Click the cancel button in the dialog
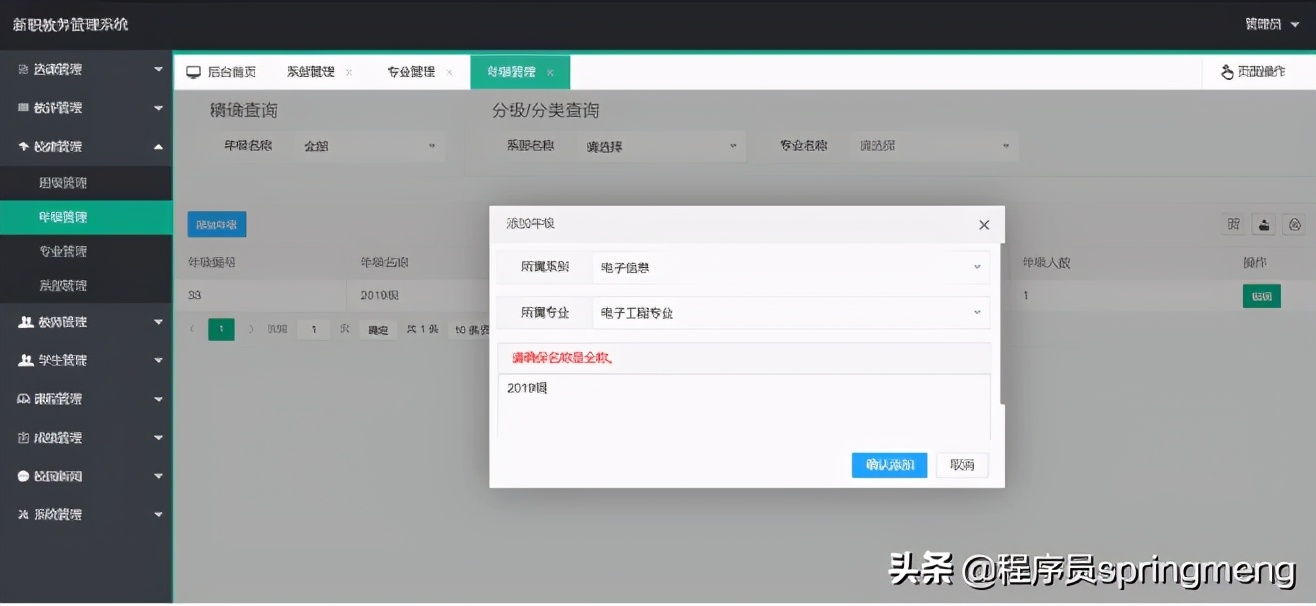This screenshot has height=606, width=1316. pos(961,464)
